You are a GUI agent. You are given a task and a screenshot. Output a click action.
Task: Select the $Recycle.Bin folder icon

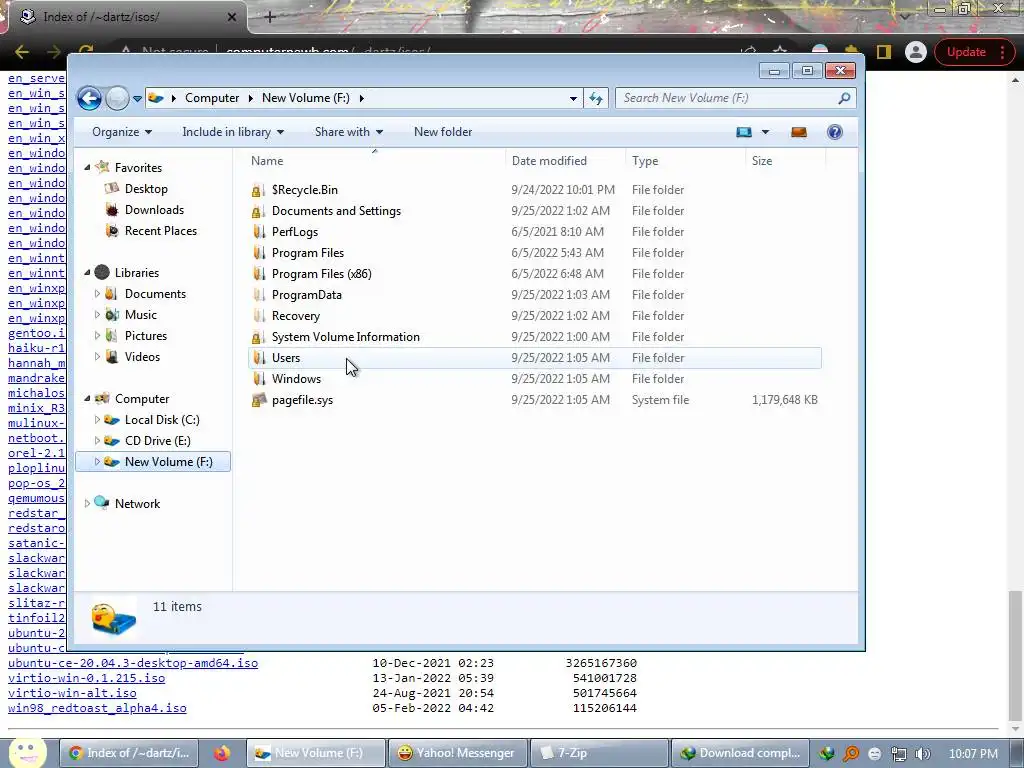pos(259,190)
